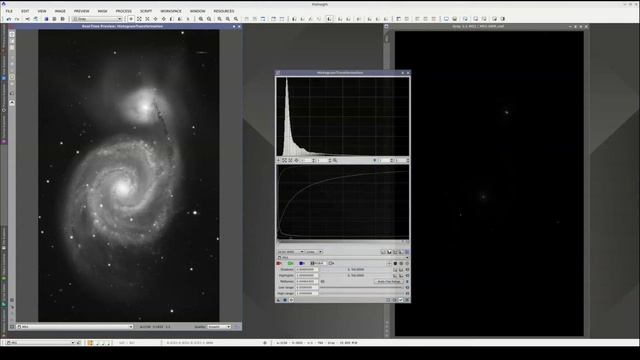640x360 pixels.
Task: Reset the Midtones value with its reset icon
Action: [407, 282]
